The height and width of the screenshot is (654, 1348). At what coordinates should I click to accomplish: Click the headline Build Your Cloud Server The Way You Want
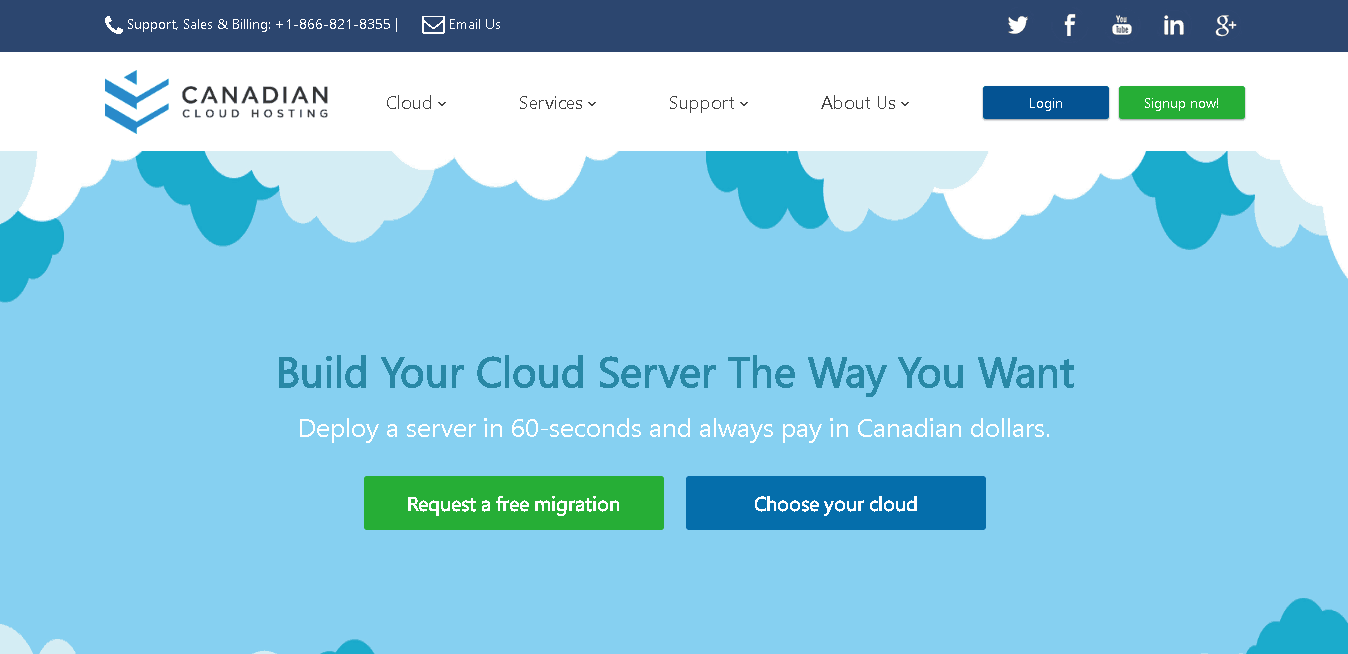click(675, 373)
